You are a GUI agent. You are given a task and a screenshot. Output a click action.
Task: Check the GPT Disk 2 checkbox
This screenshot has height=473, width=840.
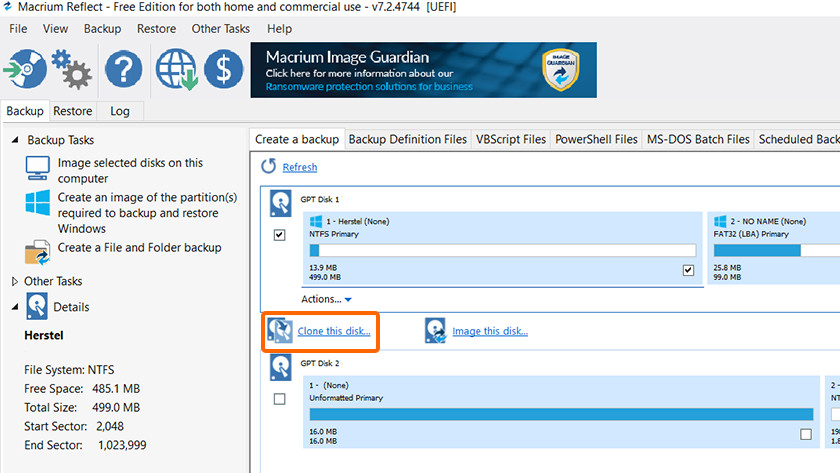279,399
